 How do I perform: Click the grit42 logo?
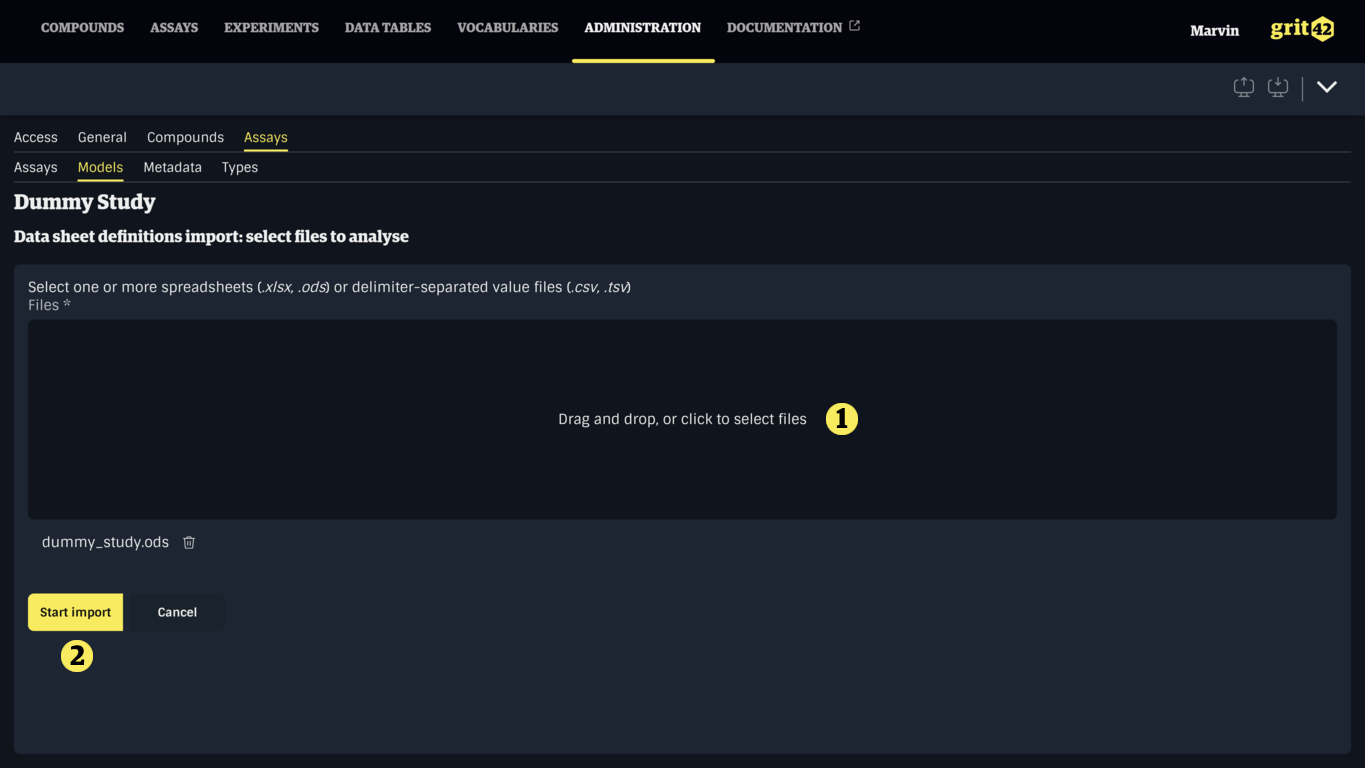[x=1301, y=29]
